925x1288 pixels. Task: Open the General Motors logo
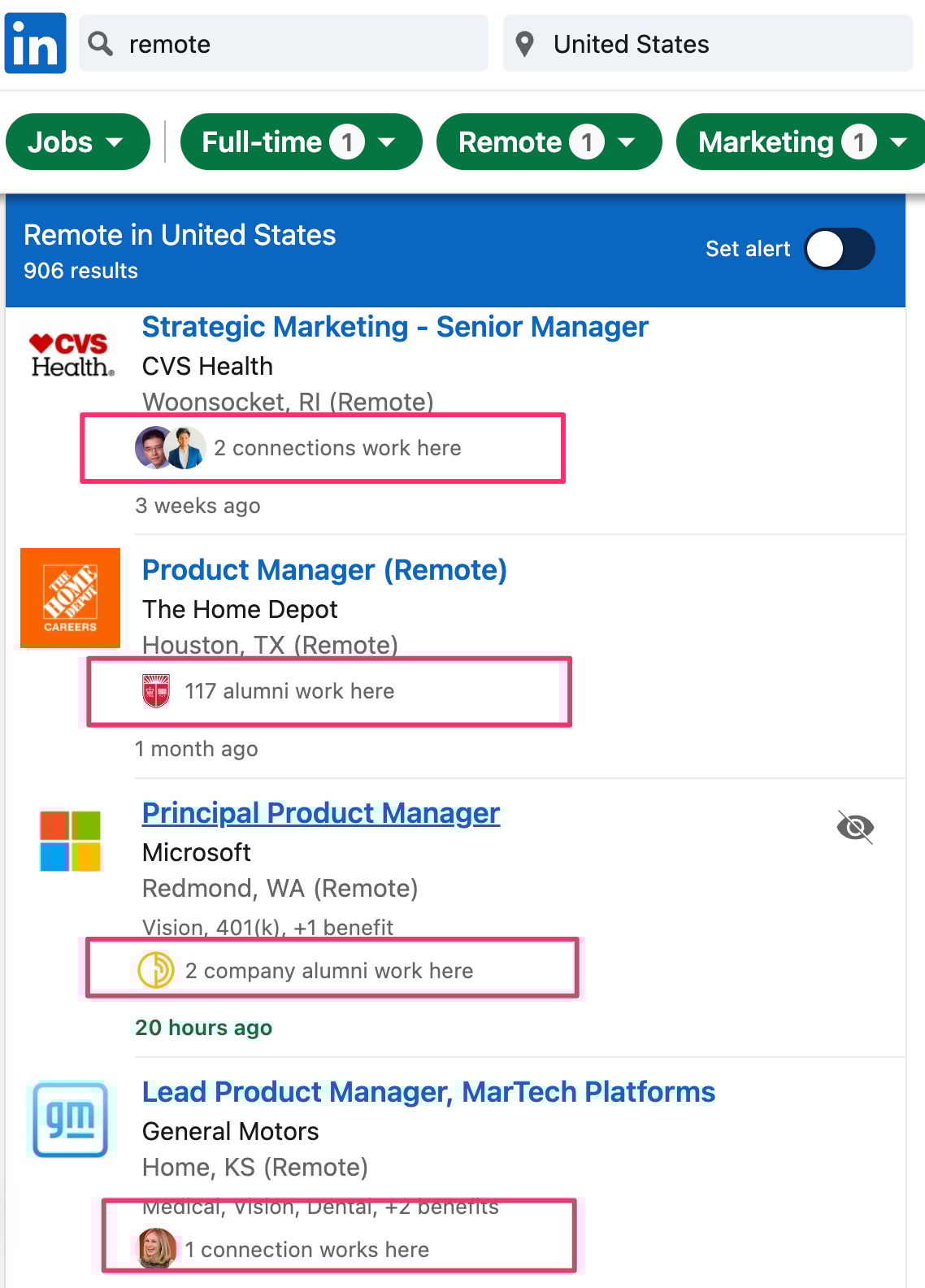pos(71,1119)
